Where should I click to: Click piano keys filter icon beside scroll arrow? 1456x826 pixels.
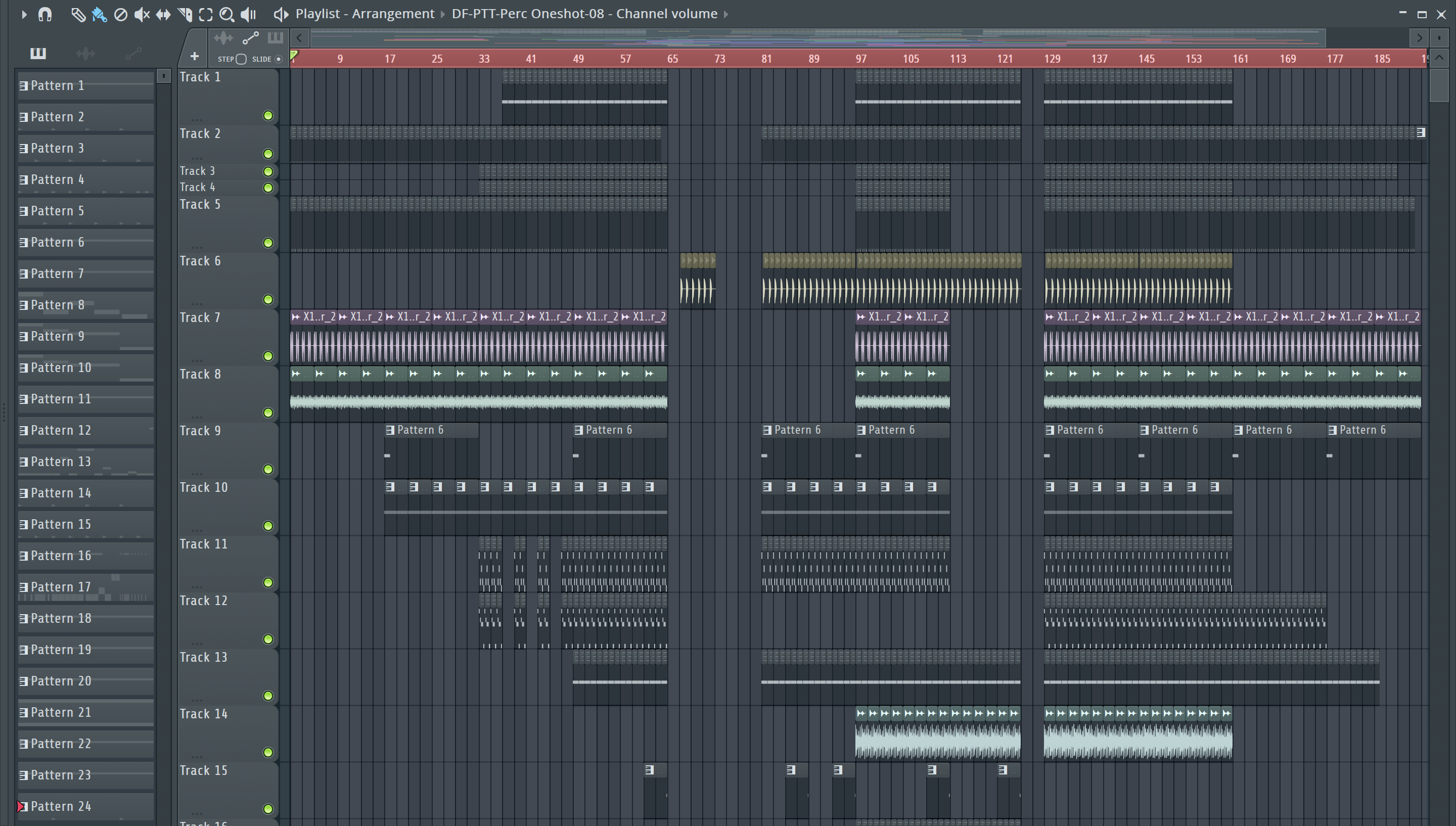click(275, 38)
